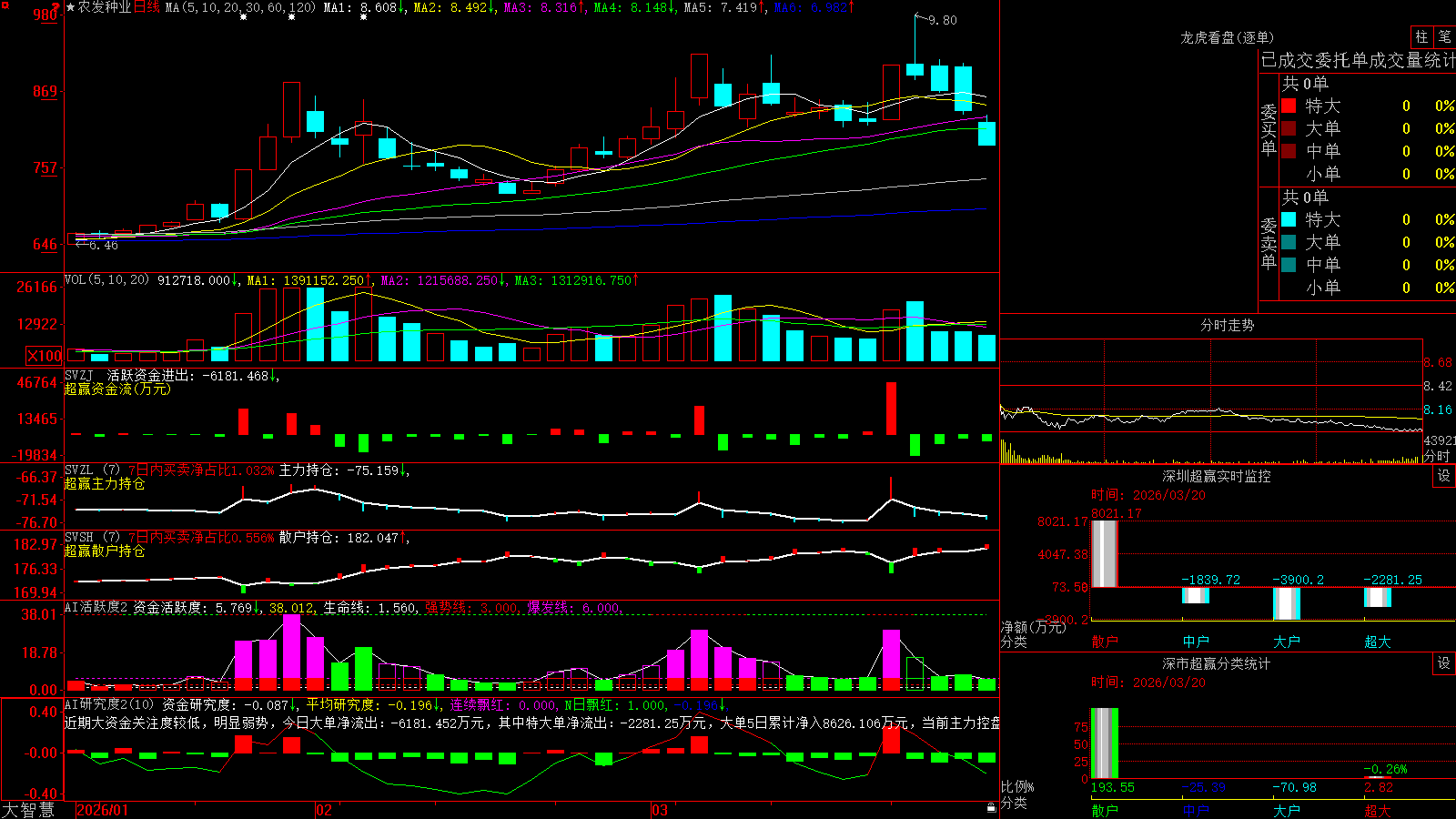Click the -70.98 大户 percentage value

coord(1295,787)
